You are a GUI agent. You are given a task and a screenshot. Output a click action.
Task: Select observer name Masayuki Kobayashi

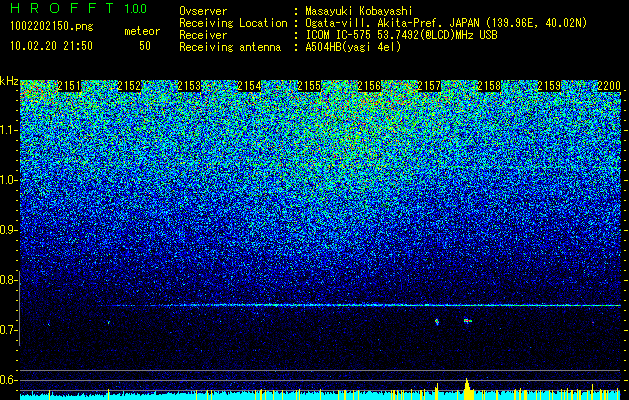click(359, 12)
